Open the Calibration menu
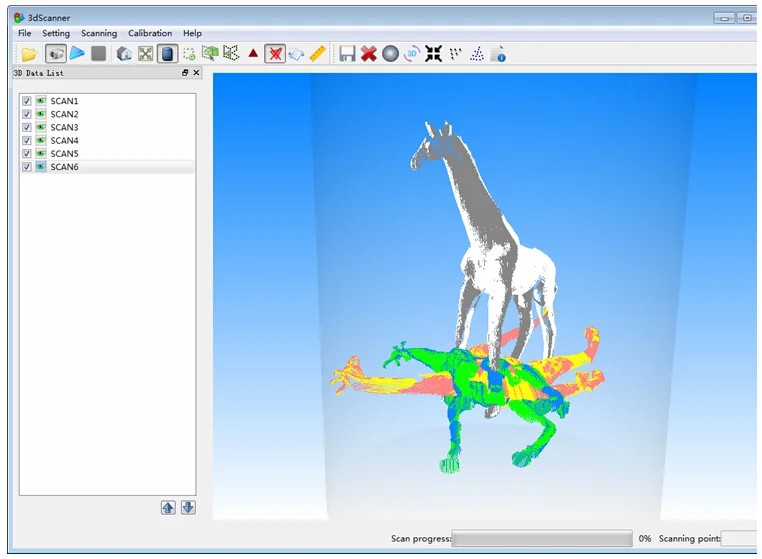This screenshot has width=762, height=559. coord(150,33)
